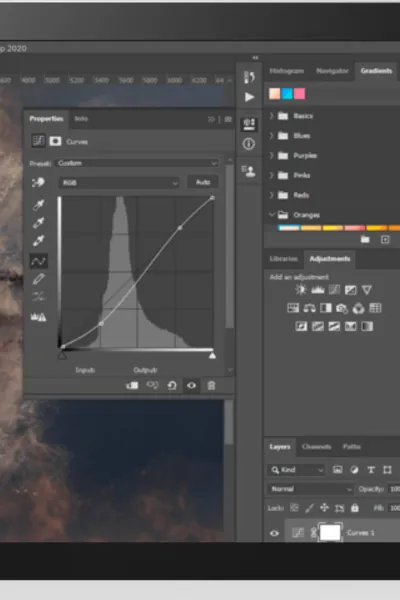
Task: Click the layer mask icon beside Curves
Action: [x=55, y=141]
